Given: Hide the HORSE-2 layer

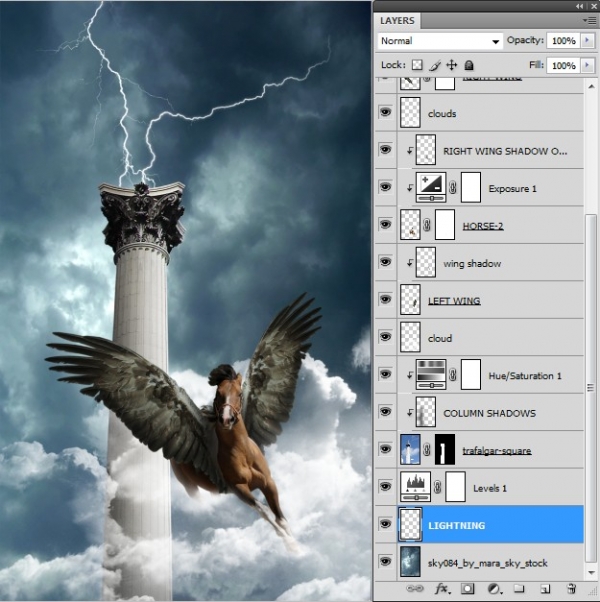Looking at the screenshot, I should coord(385,224).
